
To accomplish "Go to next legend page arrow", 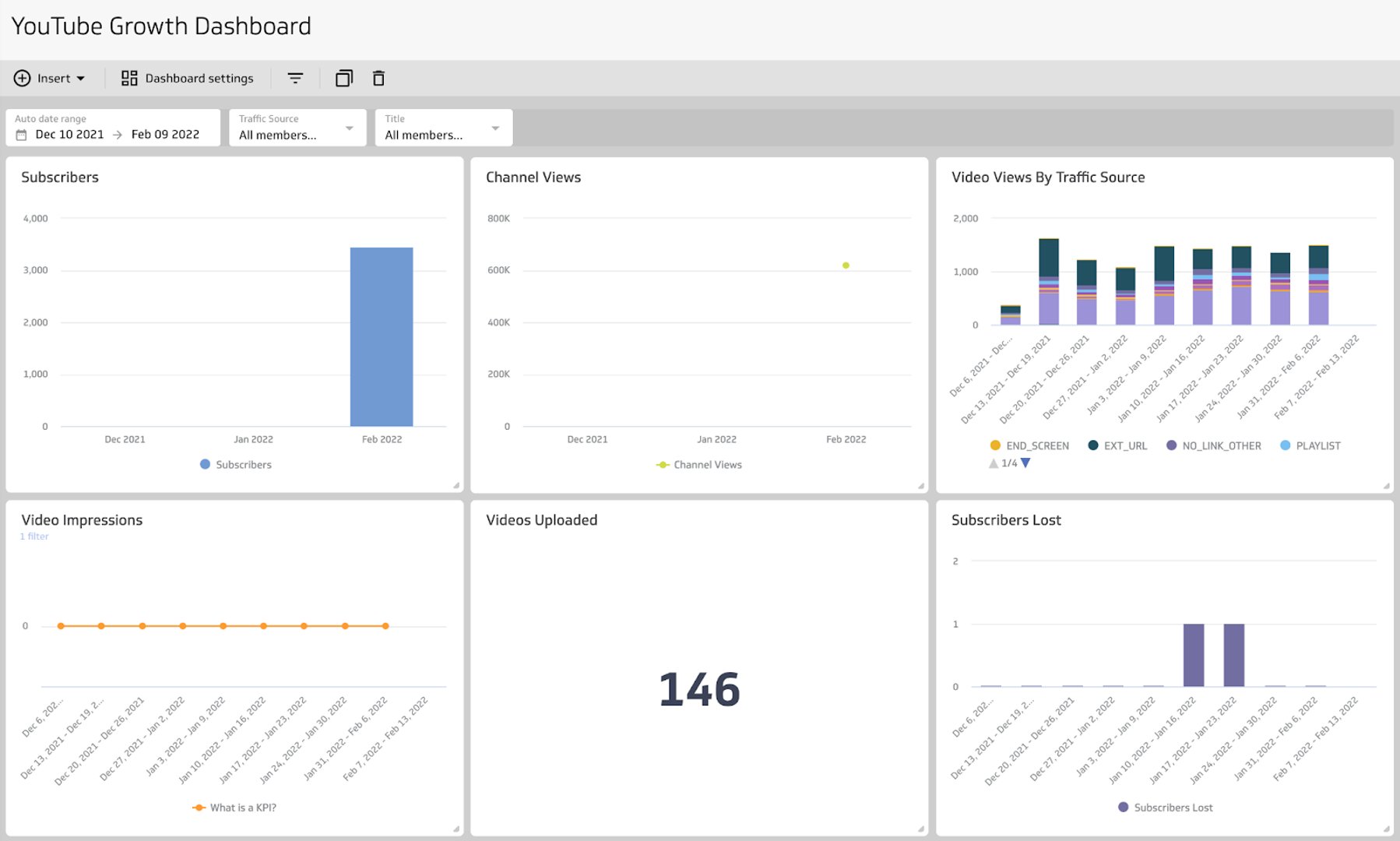I will pyautogui.click(x=1025, y=463).
